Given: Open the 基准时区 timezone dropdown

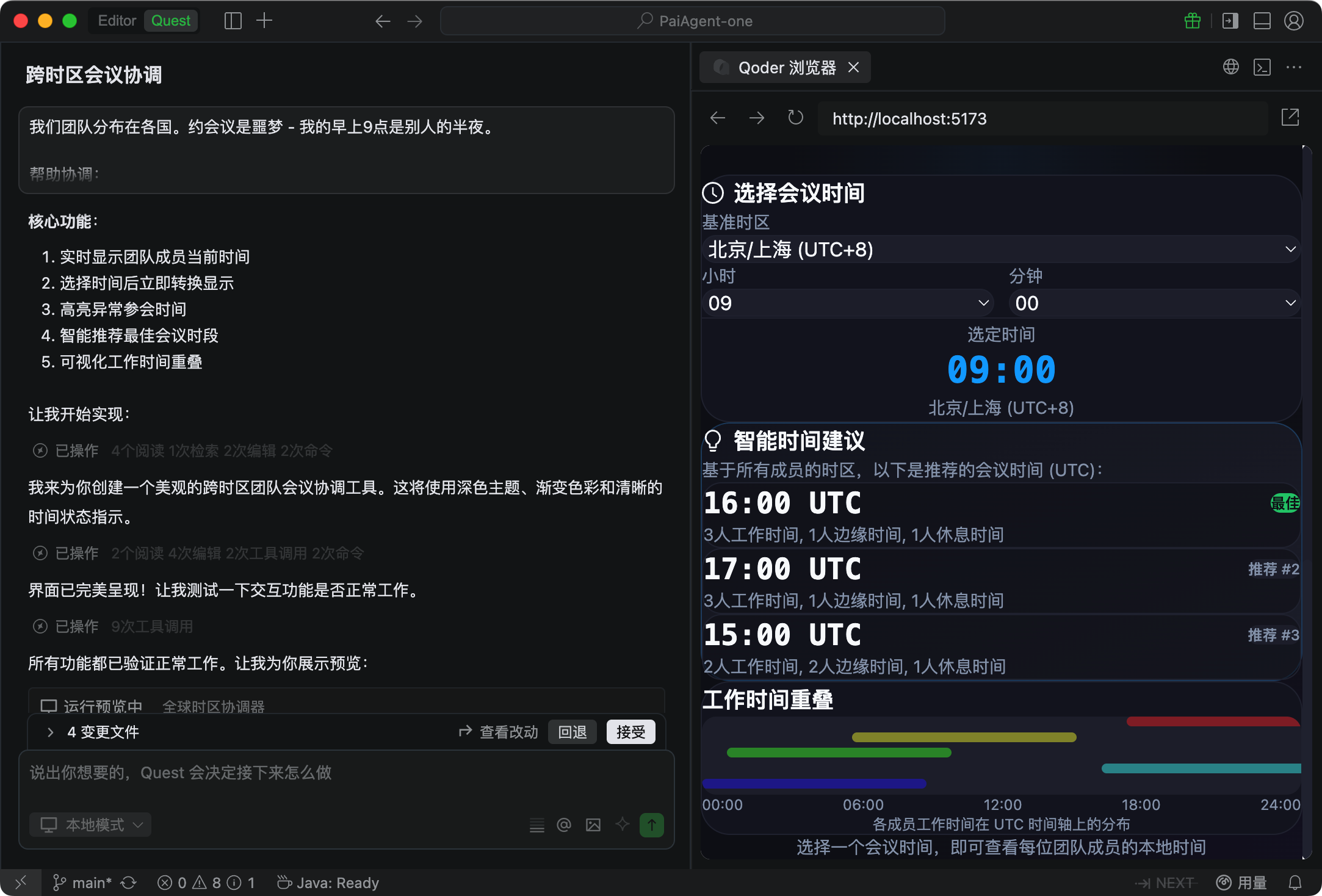Looking at the screenshot, I should tap(1001, 250).
